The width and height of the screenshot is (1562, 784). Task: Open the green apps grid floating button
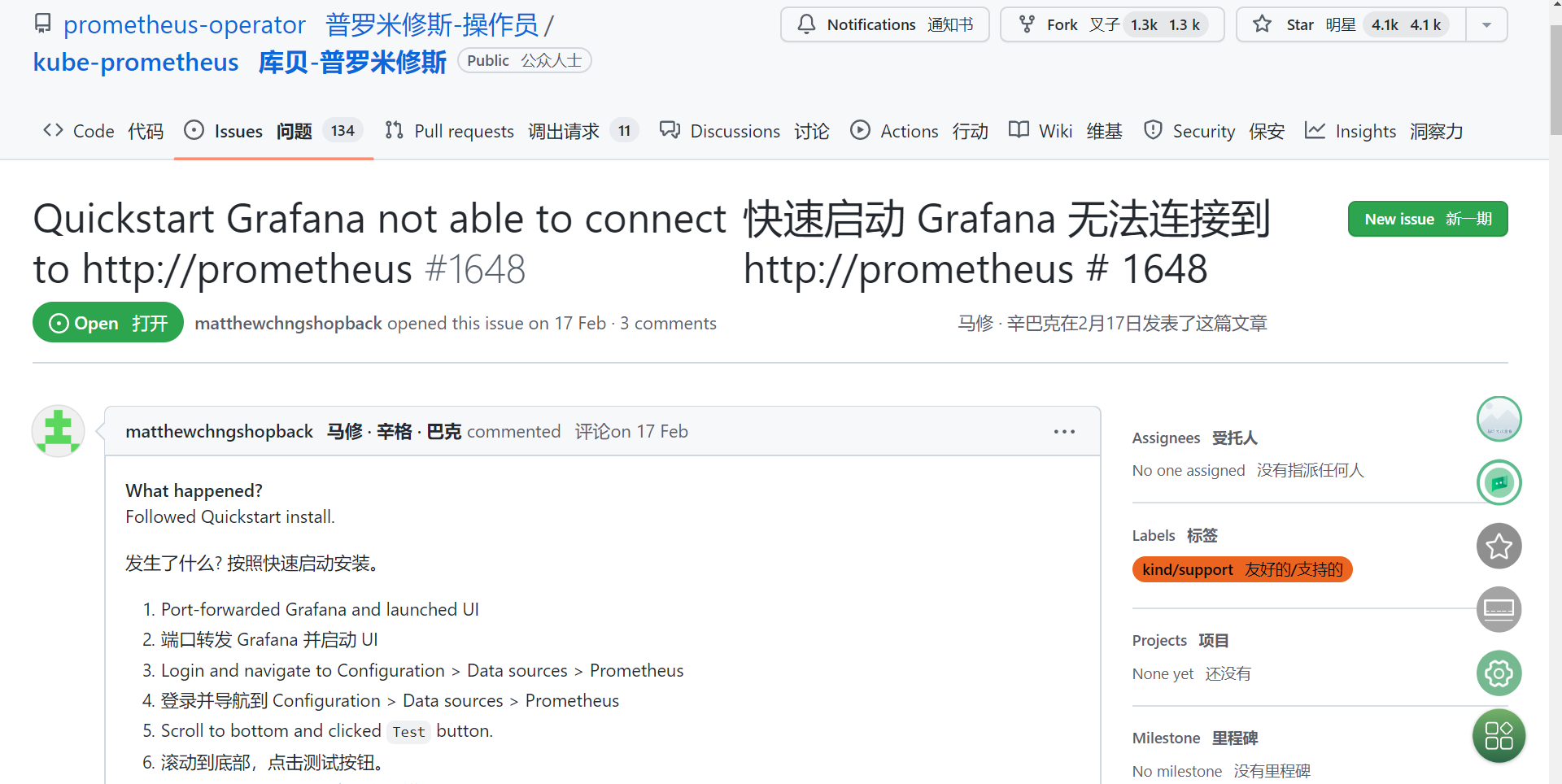1499,736
